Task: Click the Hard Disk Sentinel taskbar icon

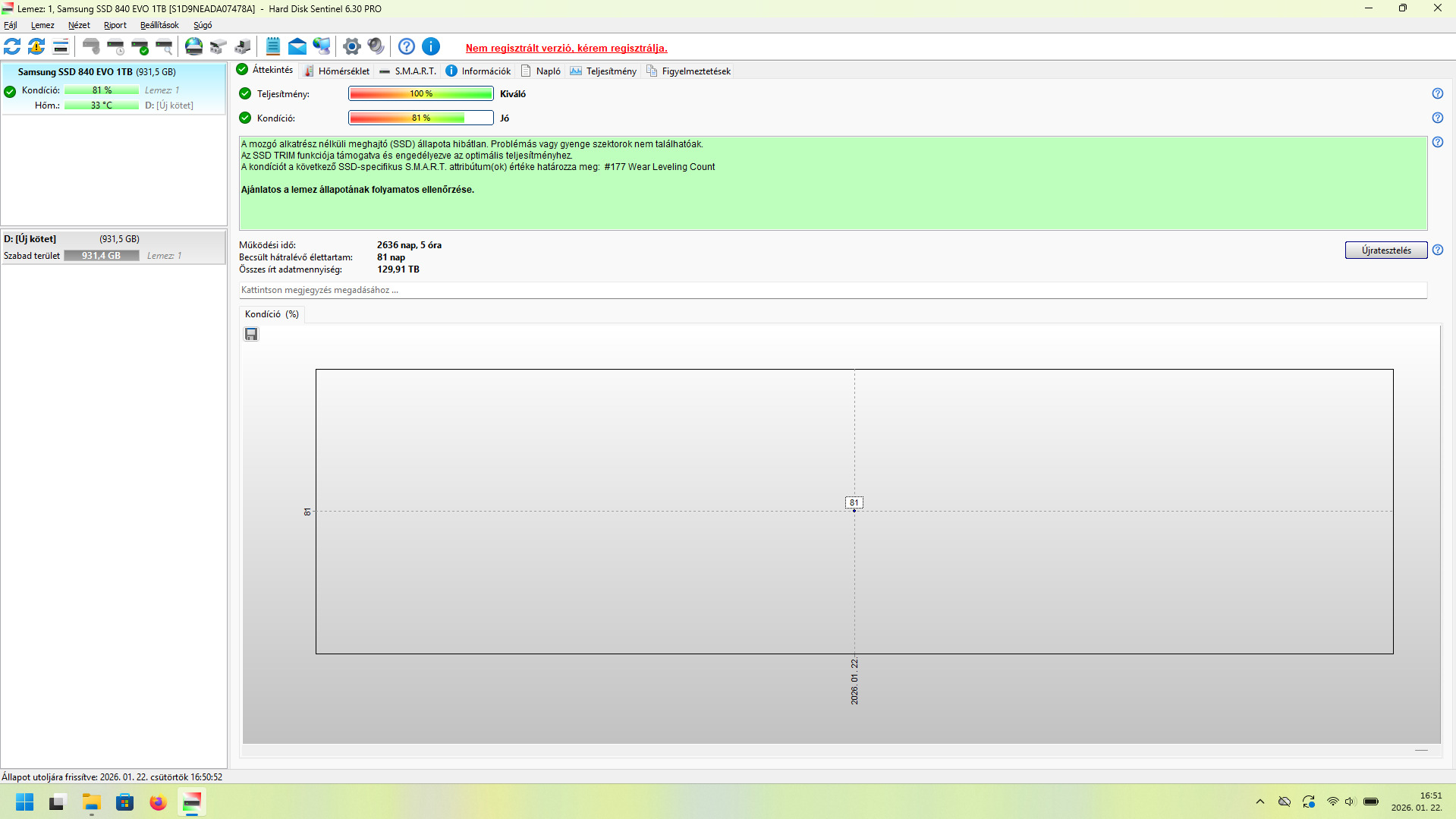Action: tap(192, 802)
